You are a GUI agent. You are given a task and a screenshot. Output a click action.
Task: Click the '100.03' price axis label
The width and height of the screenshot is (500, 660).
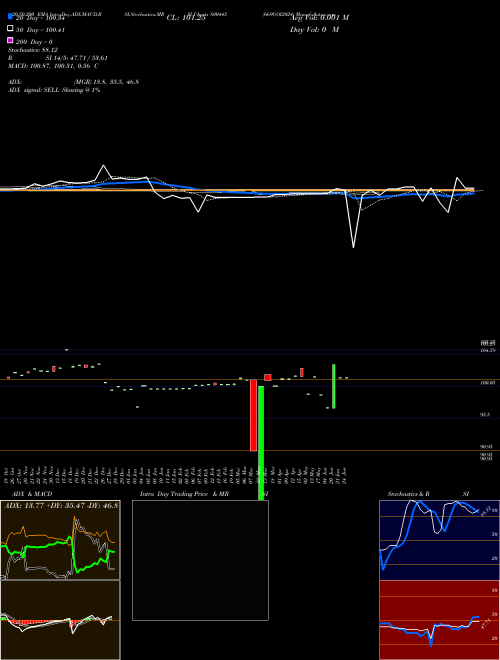pyautogui.click(x=488, y=383)
